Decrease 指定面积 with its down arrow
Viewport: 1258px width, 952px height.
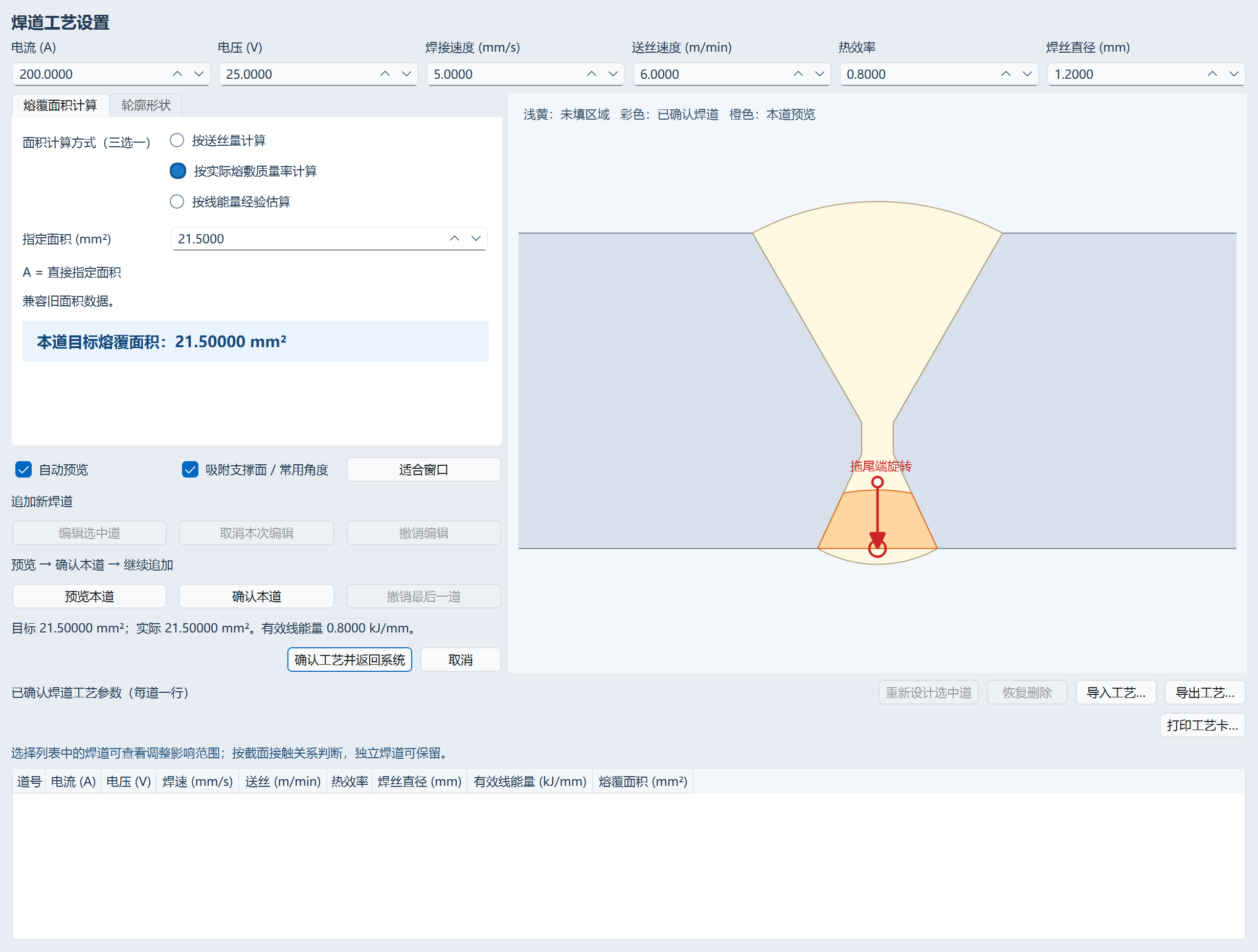coord(476,239)
